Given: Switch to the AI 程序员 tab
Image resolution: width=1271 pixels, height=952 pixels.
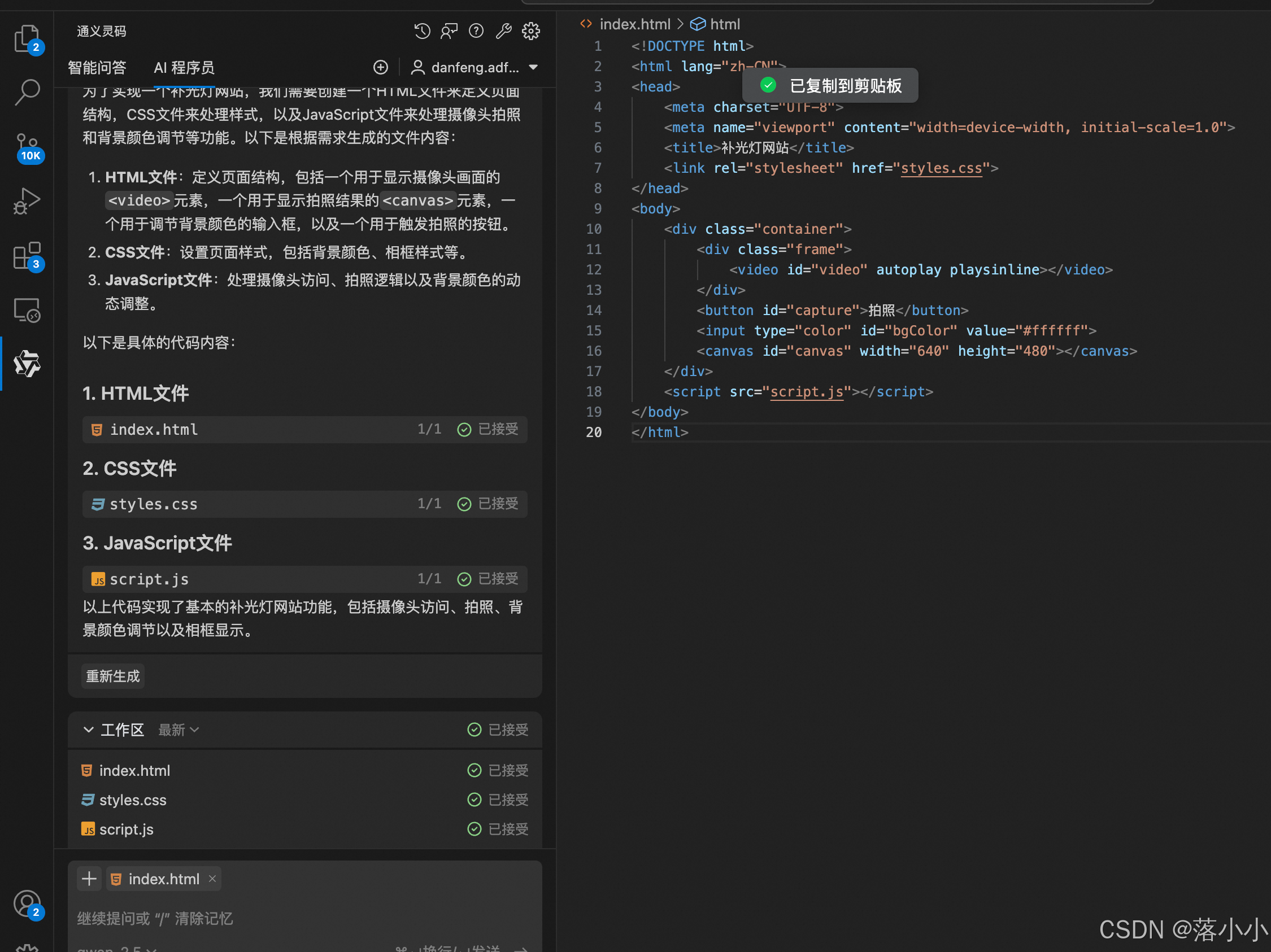Looking at the screenshot, I should [184, 68].
